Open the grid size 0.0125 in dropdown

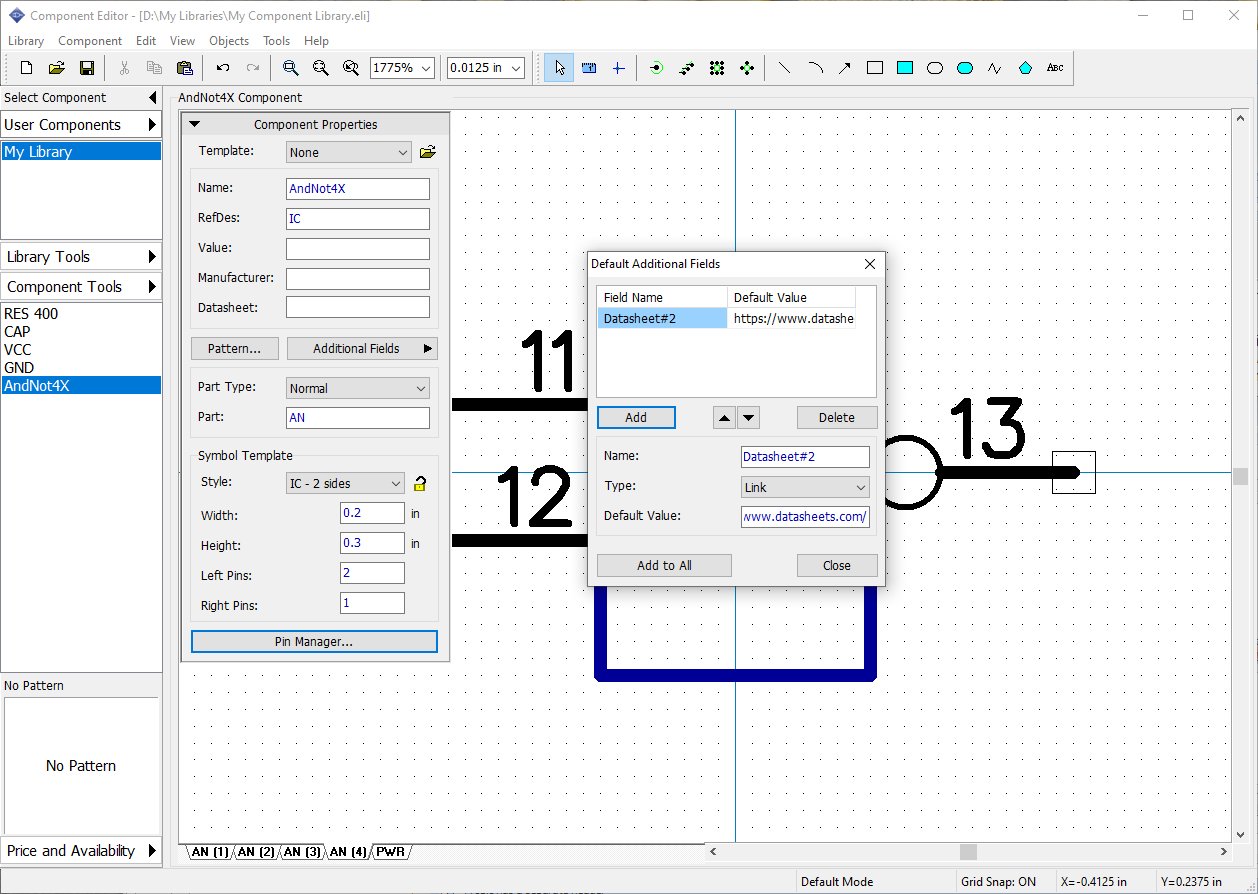[x=516, y=68]
